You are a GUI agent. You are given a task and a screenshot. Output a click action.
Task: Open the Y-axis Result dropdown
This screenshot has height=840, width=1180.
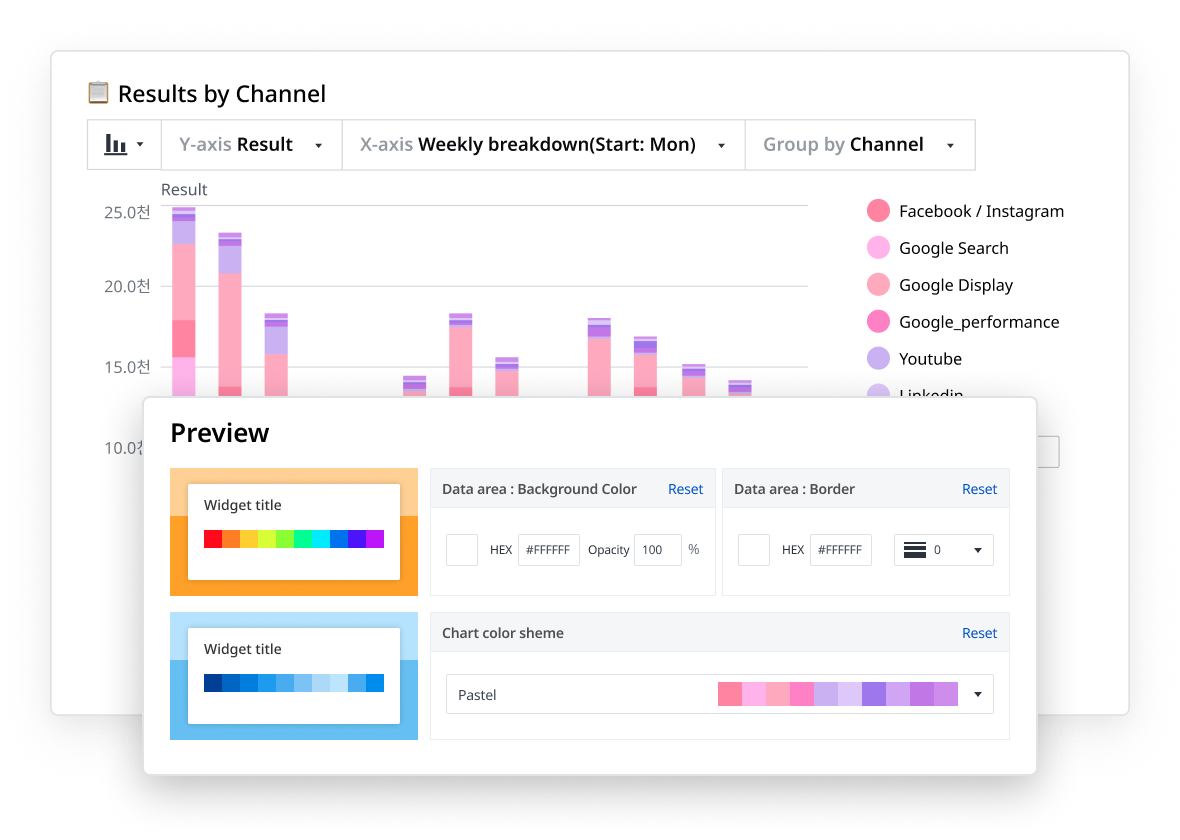(319, 144)
